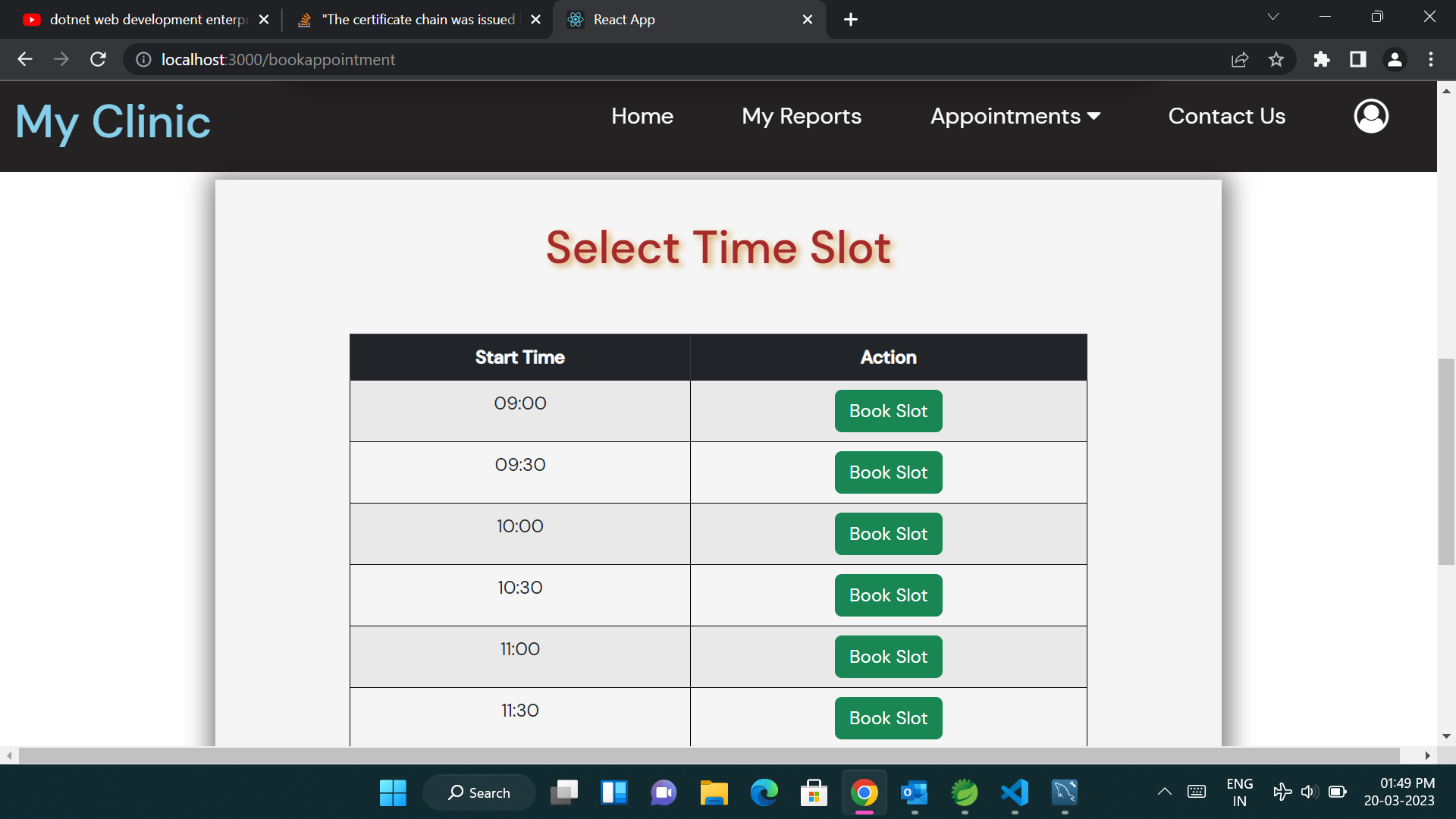The height and width of the screenshot is (819, 1456).
Task: Click the My Clinic logo link
Action: [113, 122]
